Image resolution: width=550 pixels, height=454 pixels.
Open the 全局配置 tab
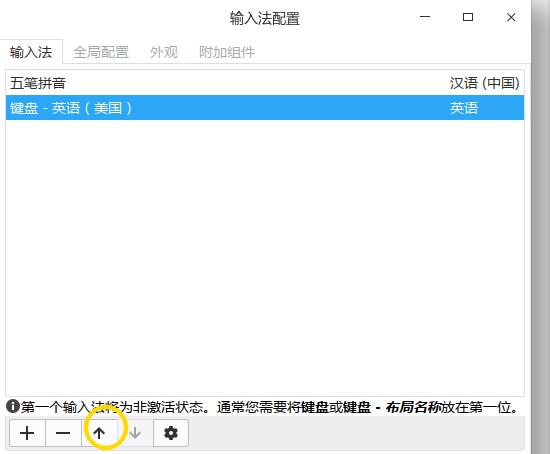pos(101,52)
